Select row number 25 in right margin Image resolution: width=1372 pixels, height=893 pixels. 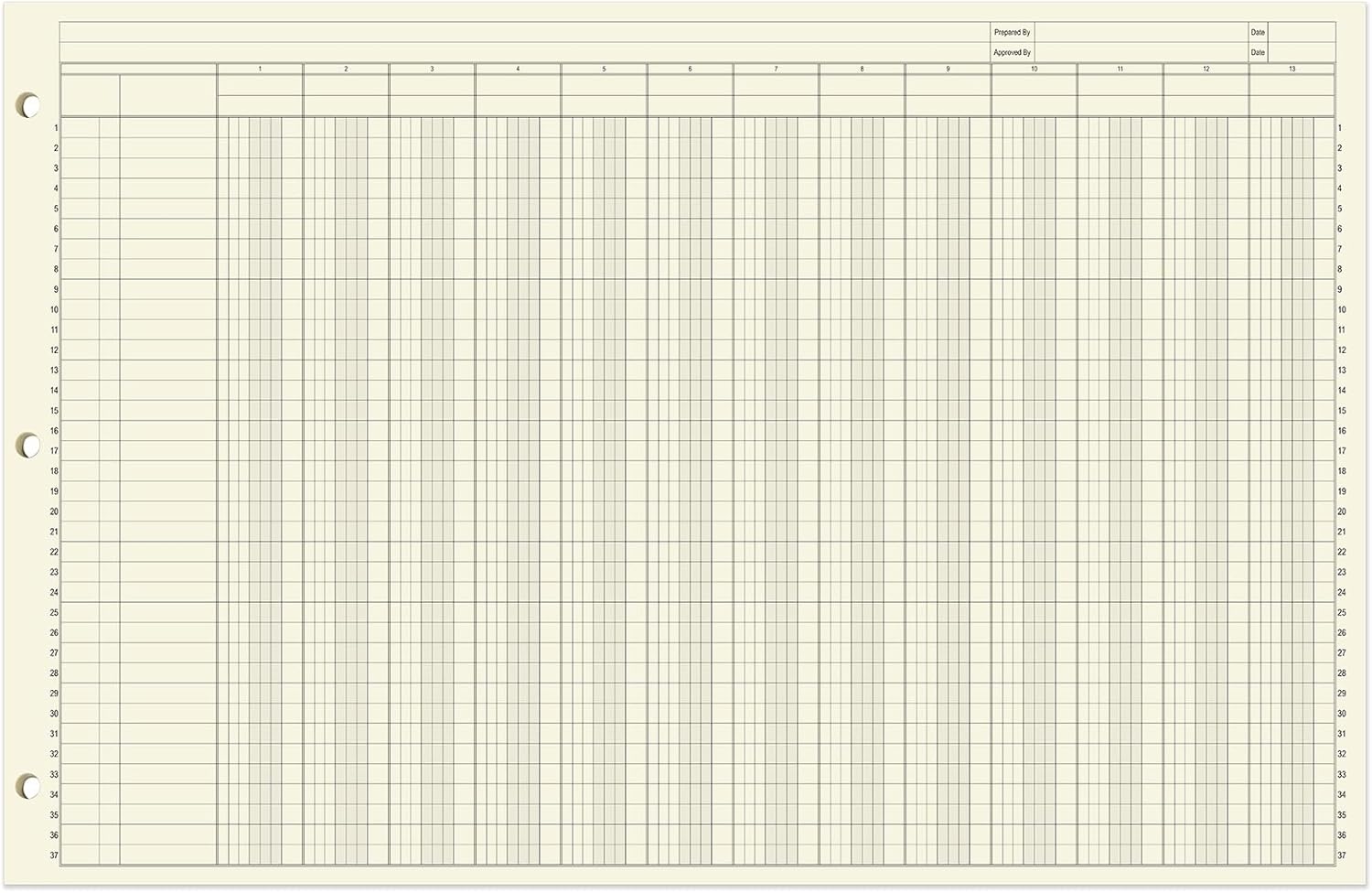[1341, 613]
